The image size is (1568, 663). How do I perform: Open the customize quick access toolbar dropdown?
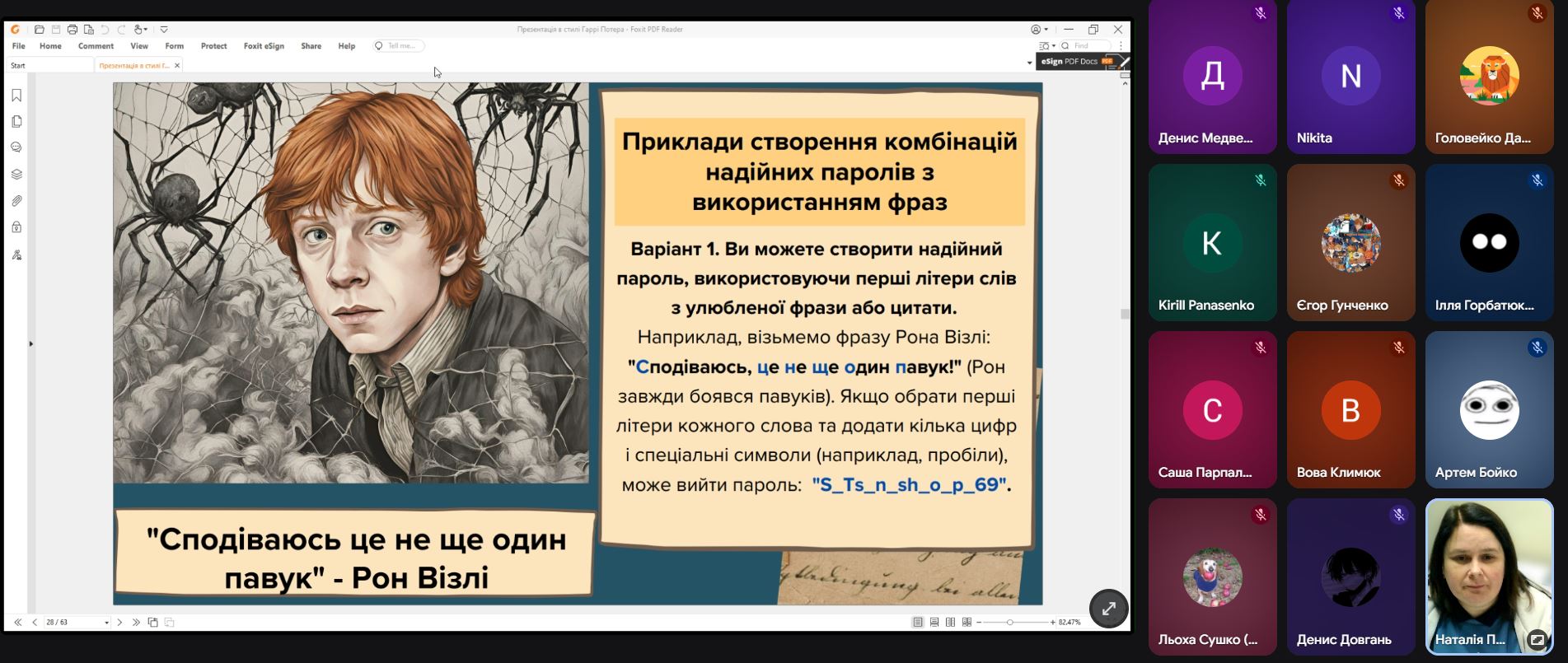(x=164, y=30)
